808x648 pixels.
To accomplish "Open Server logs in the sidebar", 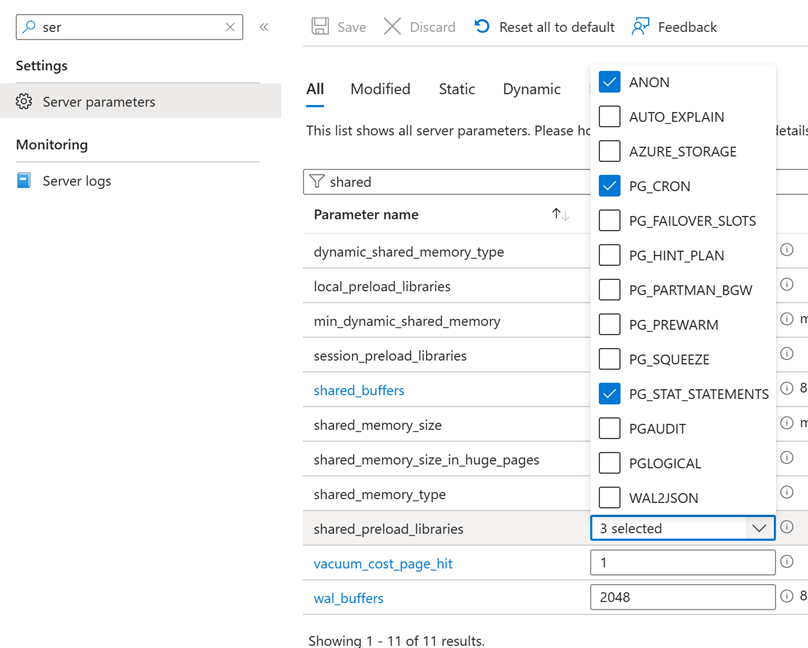I will pos(77,181).
